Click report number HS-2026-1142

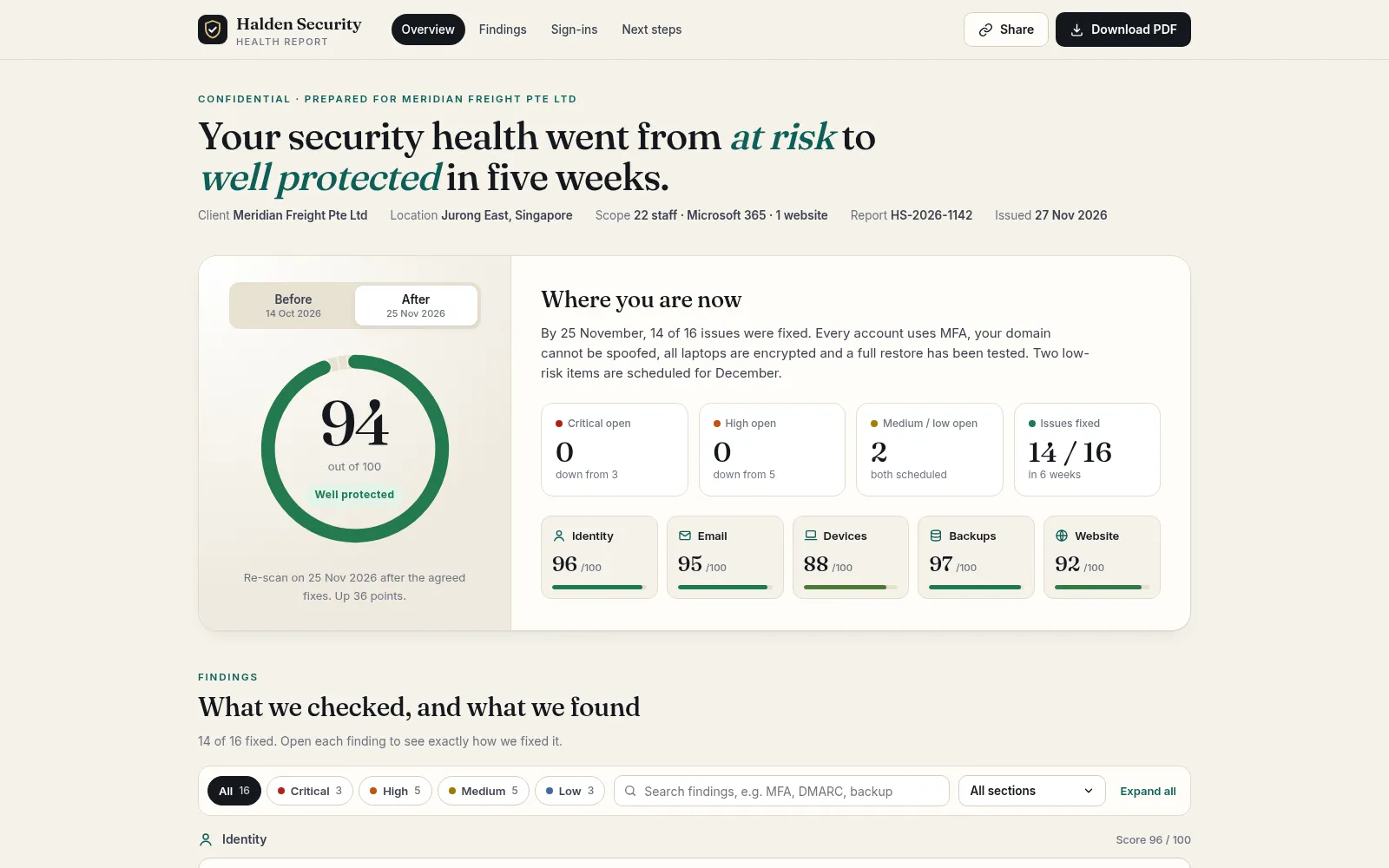click(931, 215)
